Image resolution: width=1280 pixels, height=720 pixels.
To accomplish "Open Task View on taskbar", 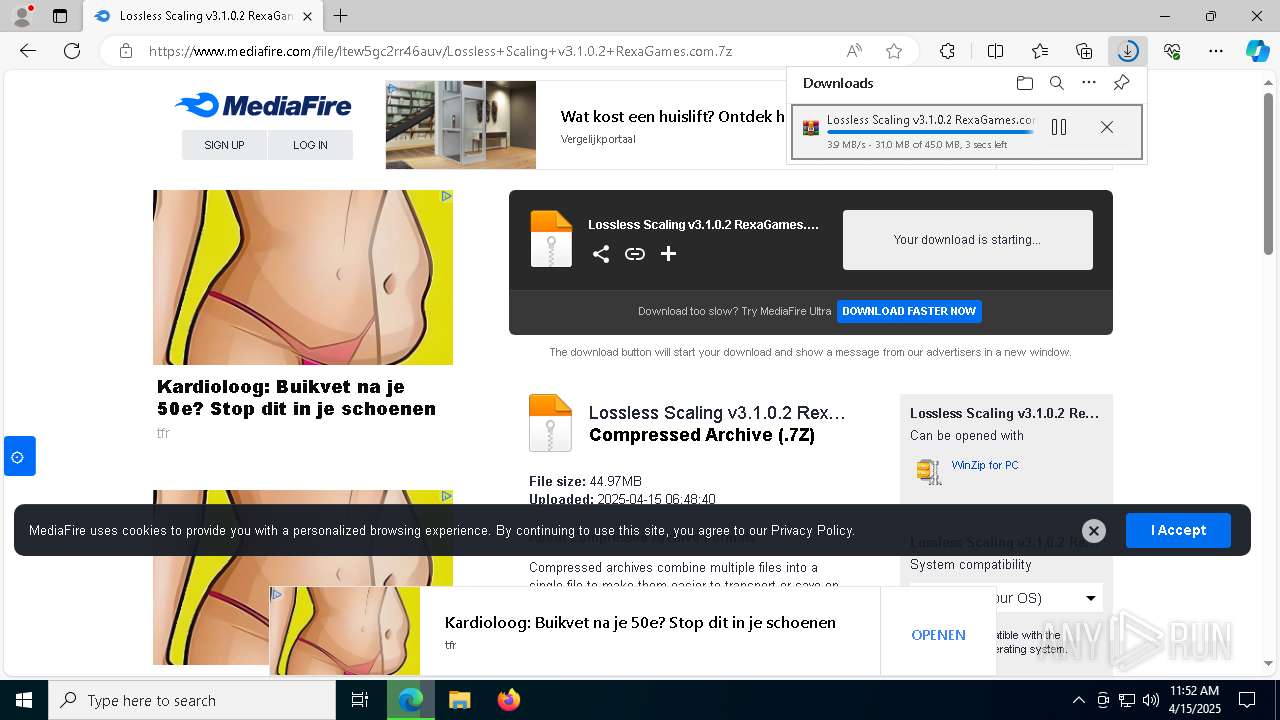I will pos(360,700).
